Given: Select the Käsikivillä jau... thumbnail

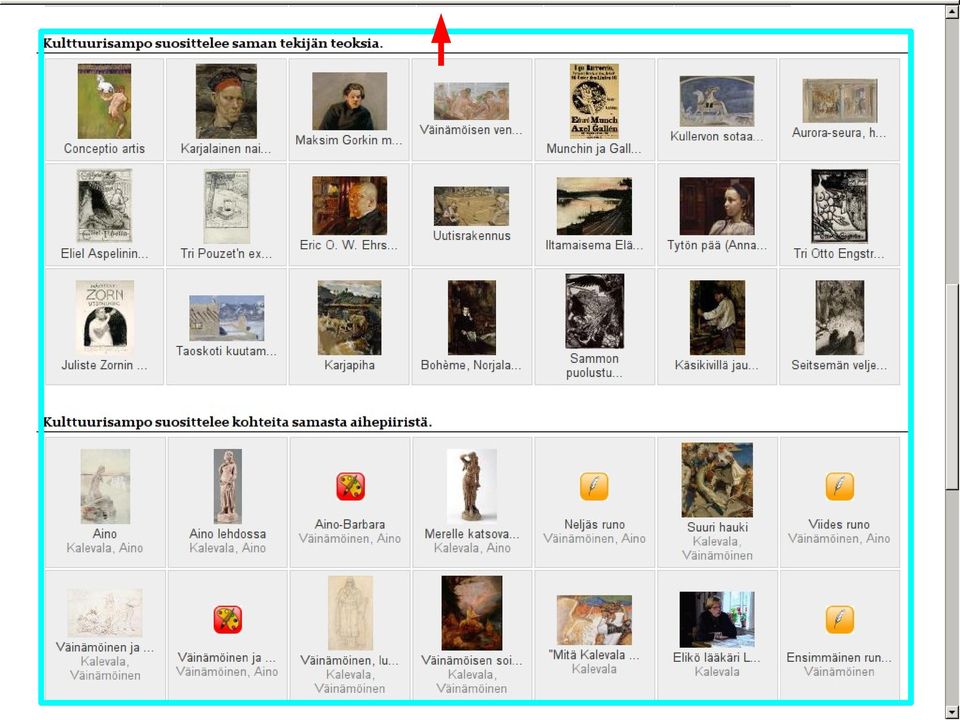Looking at the screenshot, I should [x=718, y=318].
